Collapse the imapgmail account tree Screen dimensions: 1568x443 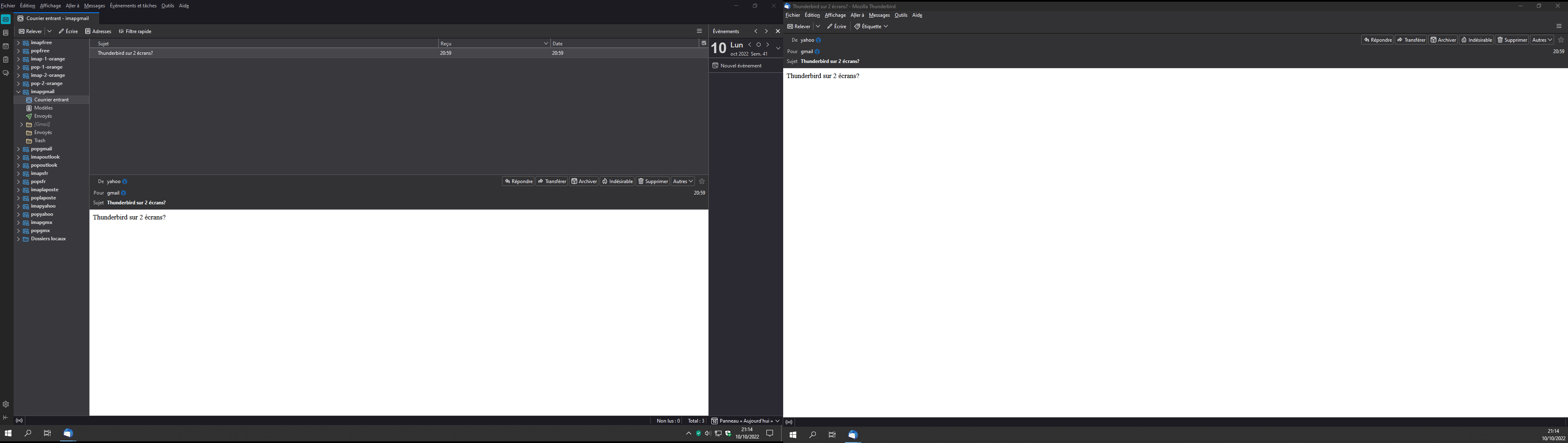[18, 92]
